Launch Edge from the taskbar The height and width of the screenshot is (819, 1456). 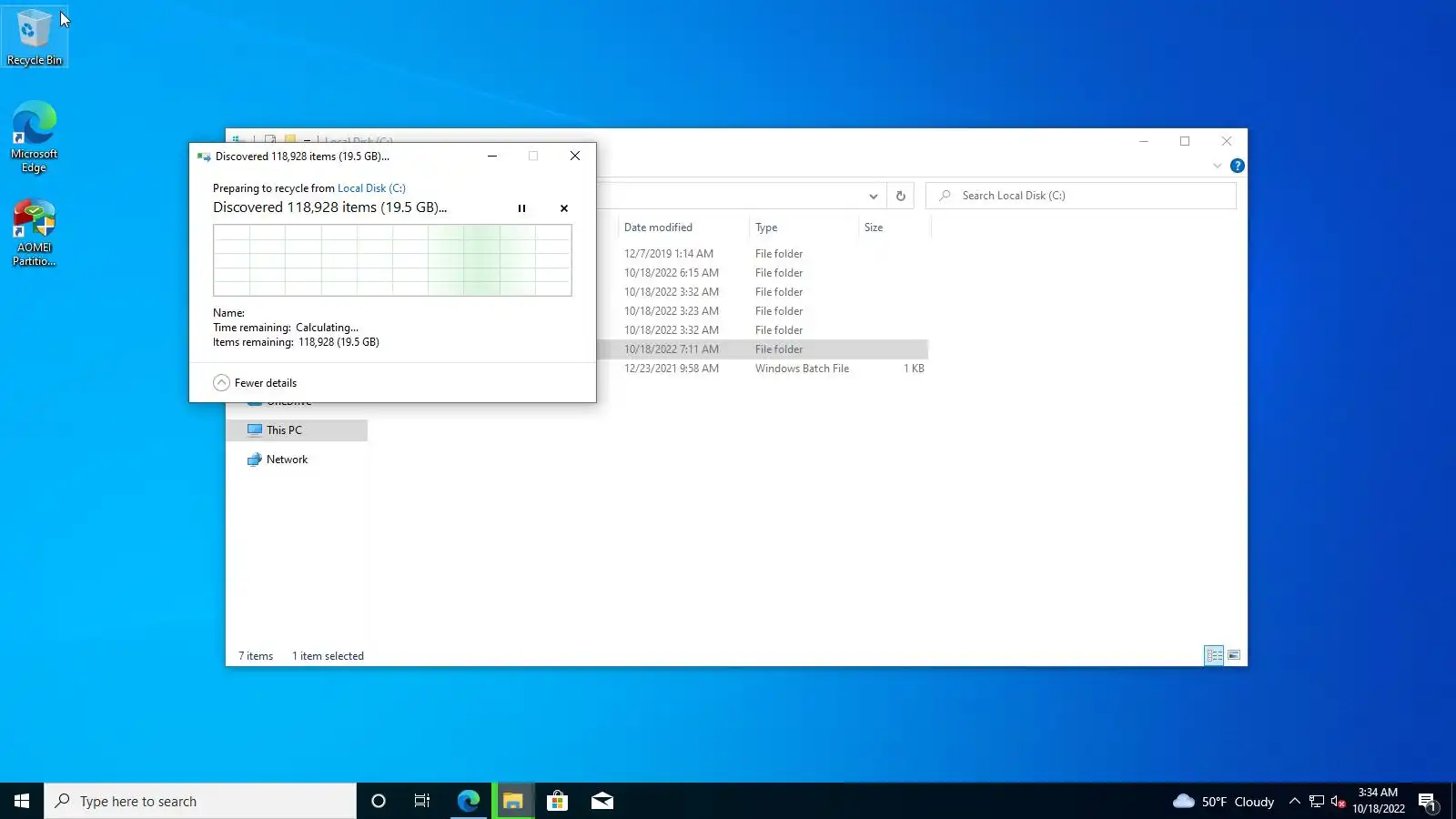click(468, 801)
